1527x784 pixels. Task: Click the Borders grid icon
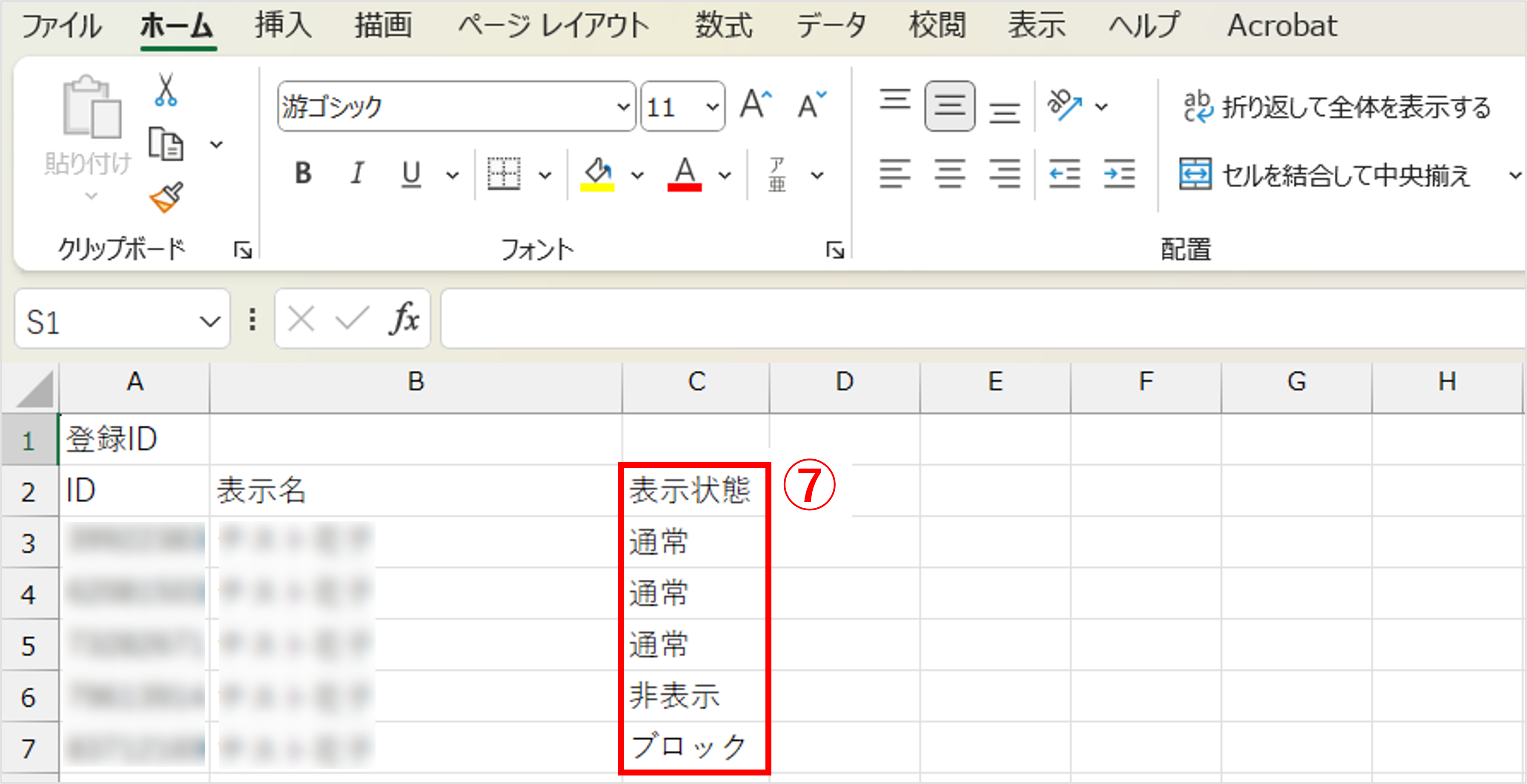point(503,174)
